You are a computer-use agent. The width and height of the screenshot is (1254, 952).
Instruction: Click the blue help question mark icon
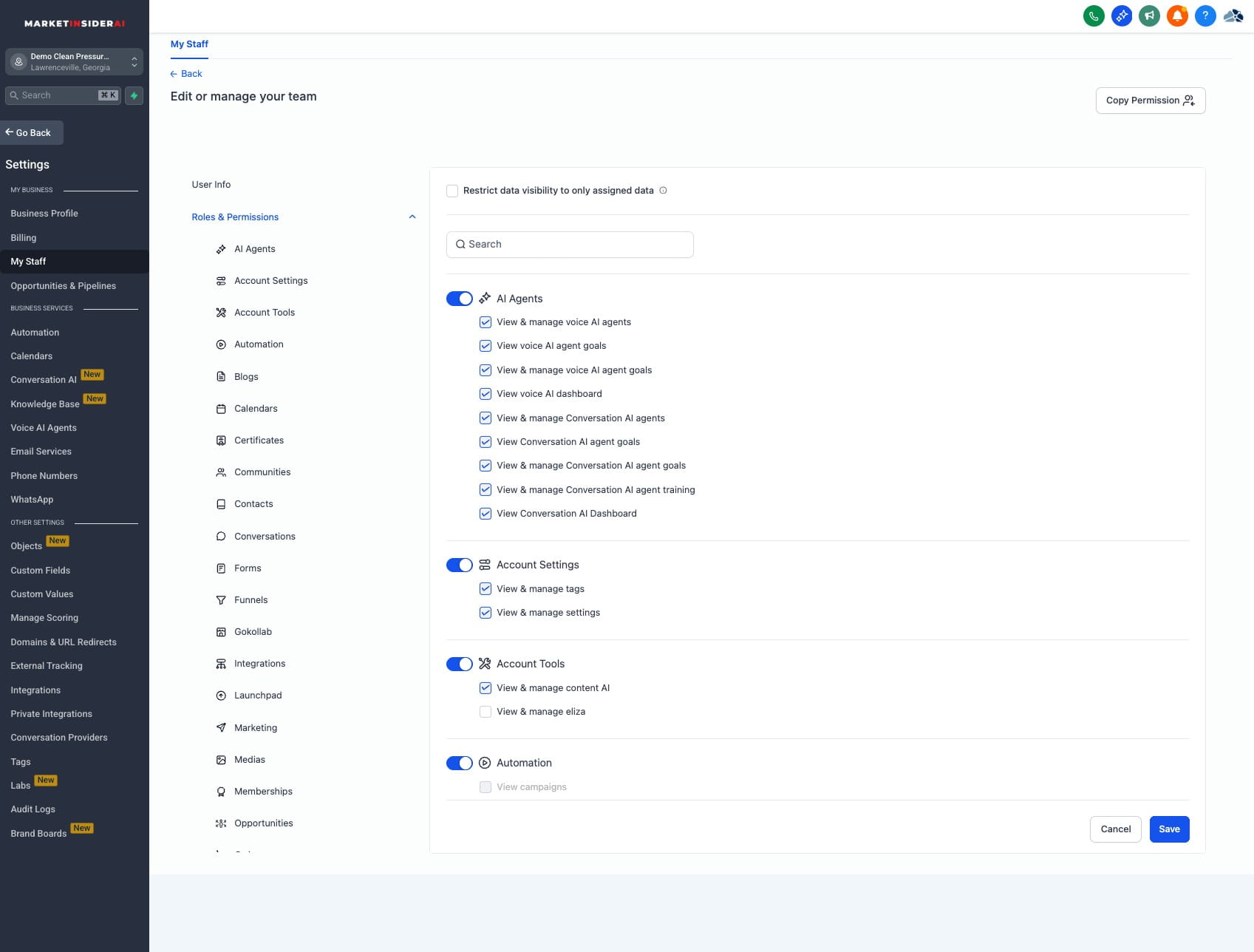pyautogui.click(x=1204, y=16)
